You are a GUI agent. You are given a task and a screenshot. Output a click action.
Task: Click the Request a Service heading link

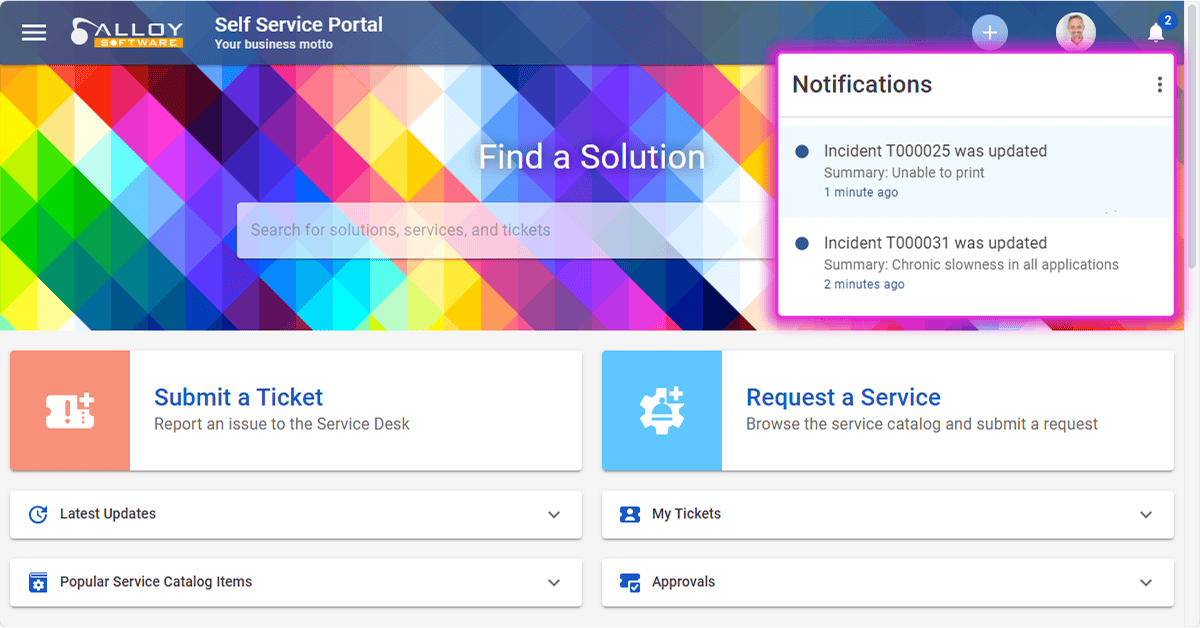[843, 397]
